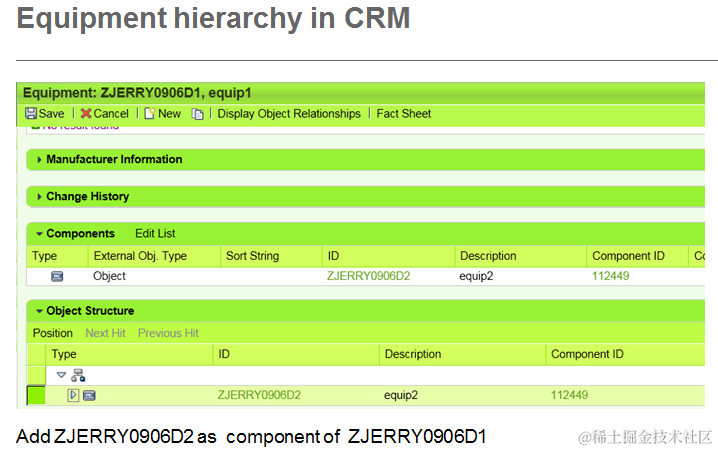Click the Sort String column header

272,256
